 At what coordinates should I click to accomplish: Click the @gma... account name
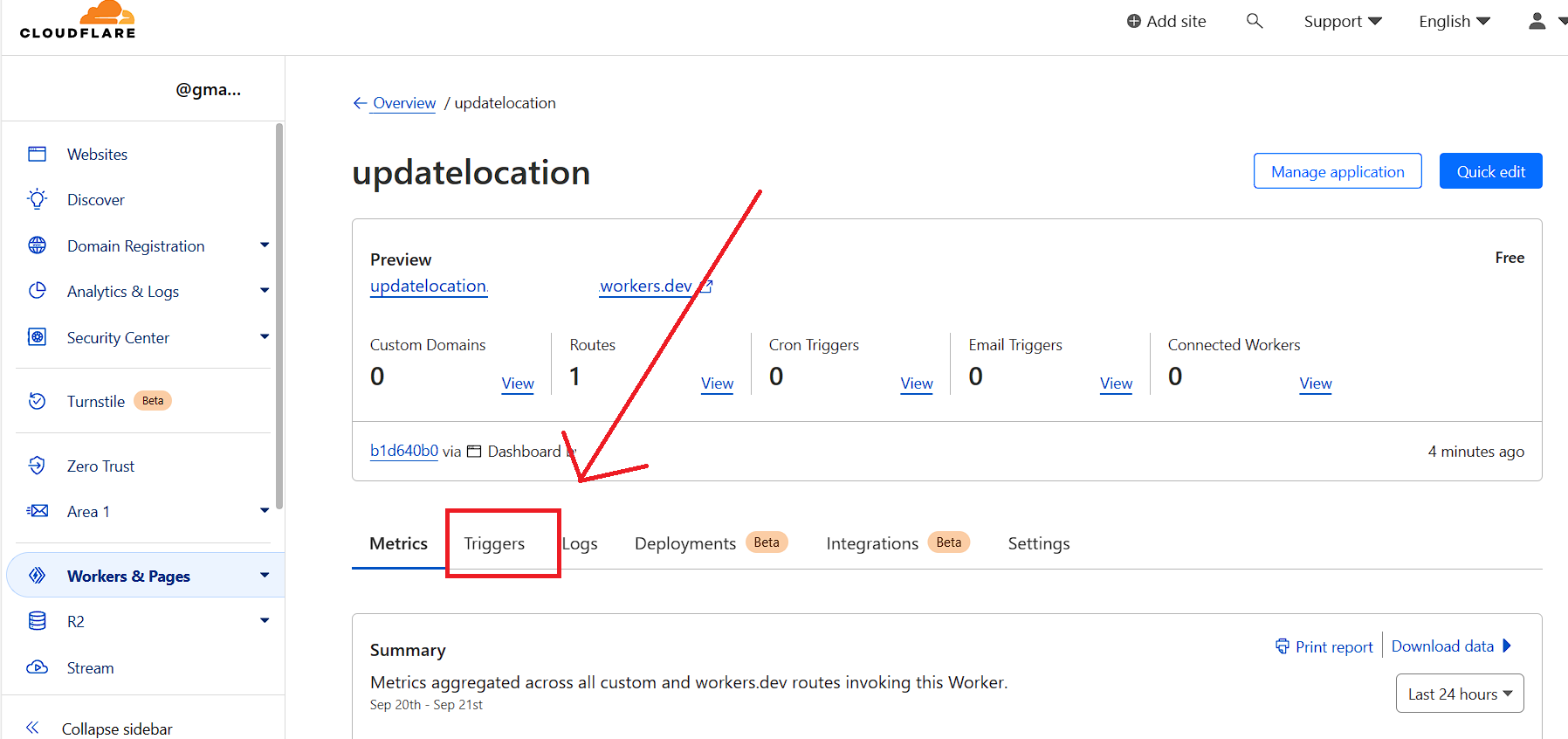(x=208, y=89)
